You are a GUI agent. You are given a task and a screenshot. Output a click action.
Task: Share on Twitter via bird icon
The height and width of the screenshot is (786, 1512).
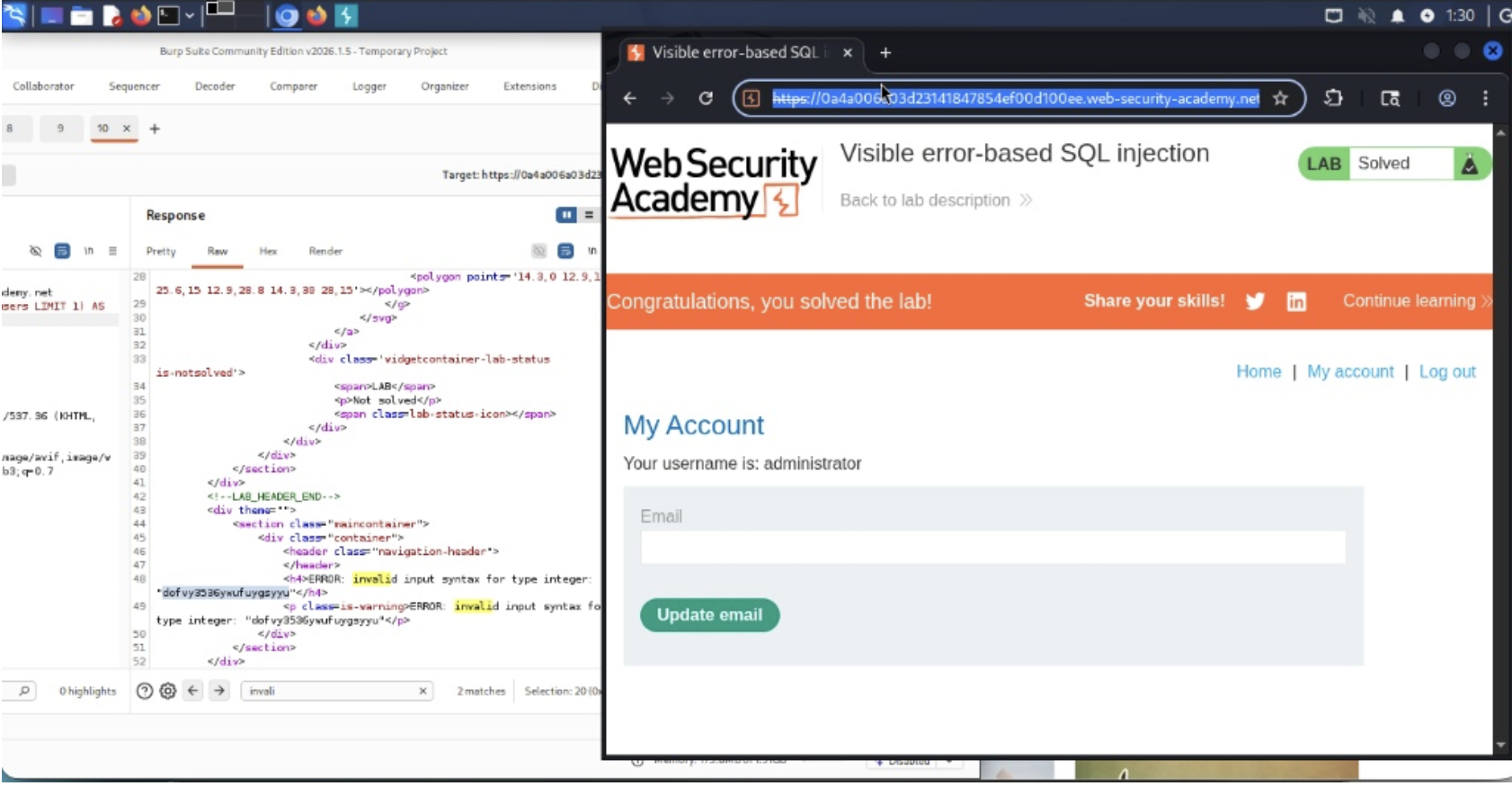(x=1255, y=301)
